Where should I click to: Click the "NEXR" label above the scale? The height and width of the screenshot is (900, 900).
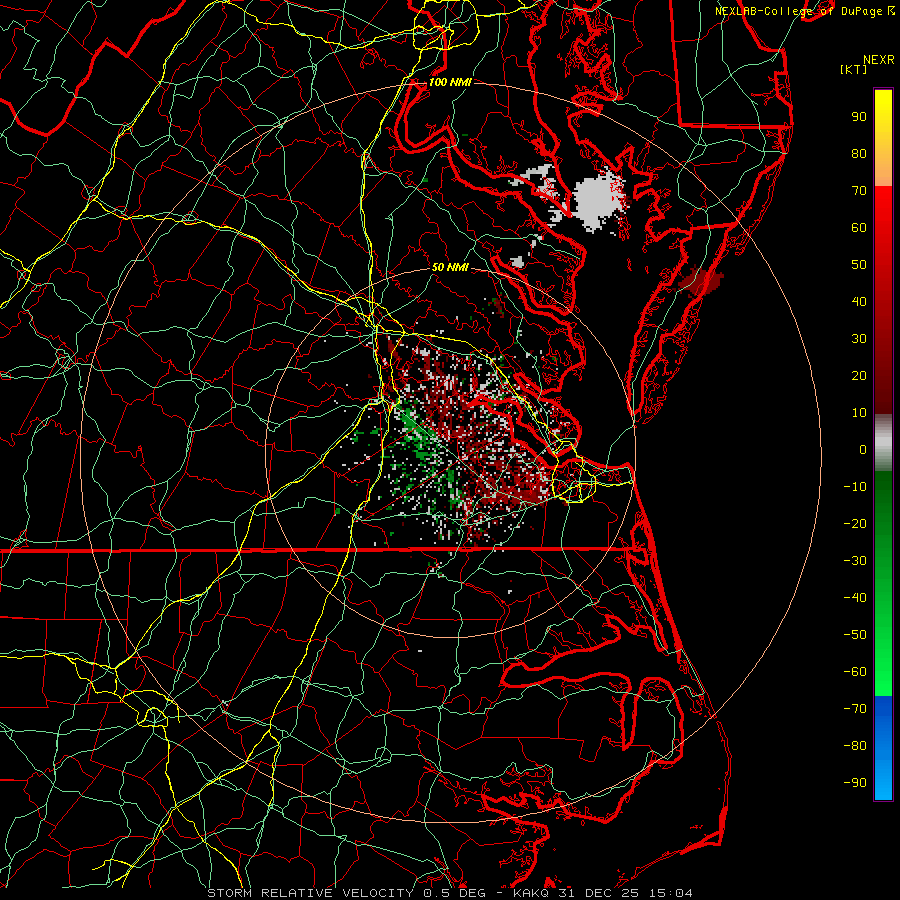879,60
